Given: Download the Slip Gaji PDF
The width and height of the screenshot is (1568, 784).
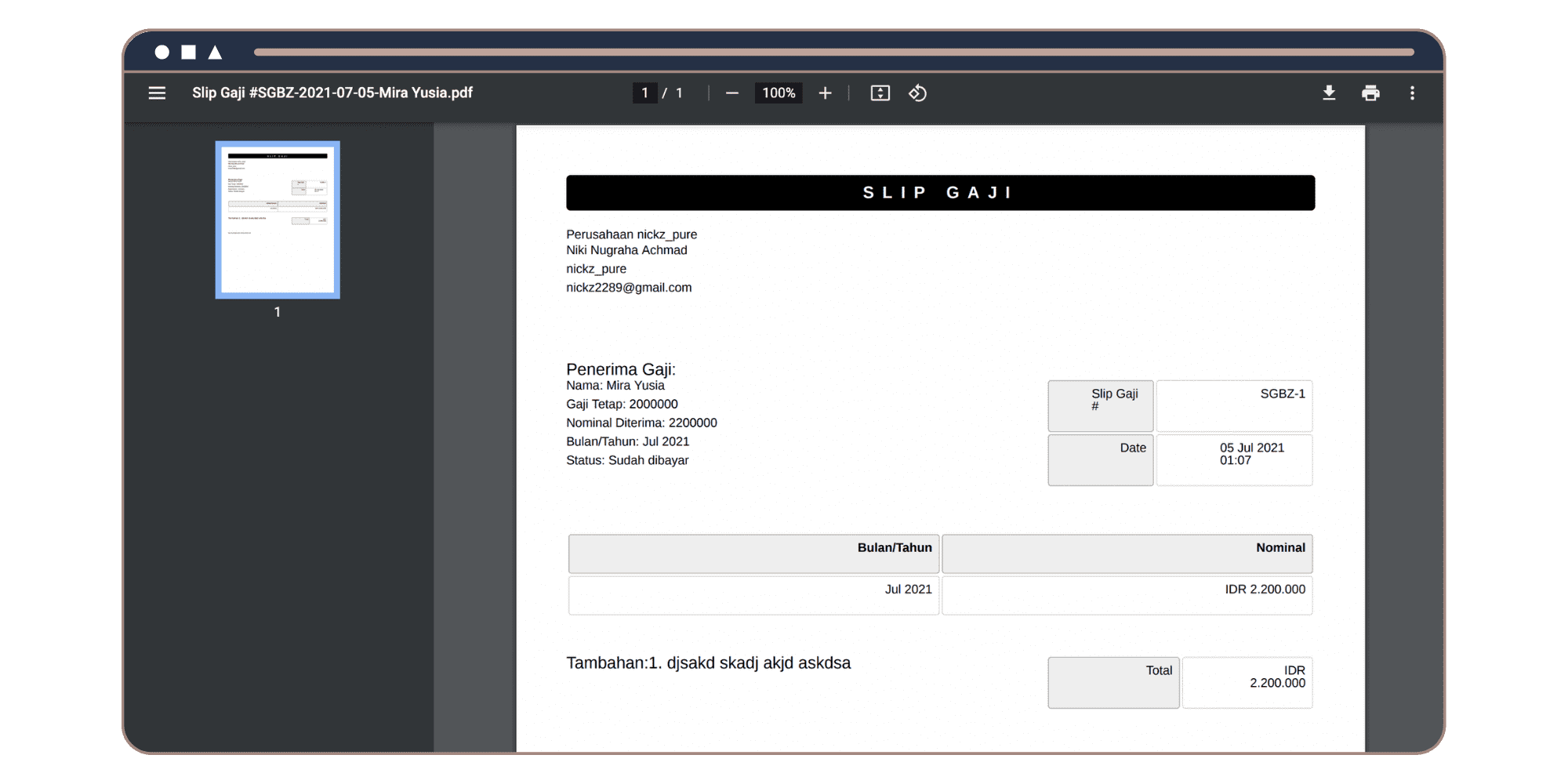Looking at the screenshot, I should pyautogui.click(x=1329, y=93).
